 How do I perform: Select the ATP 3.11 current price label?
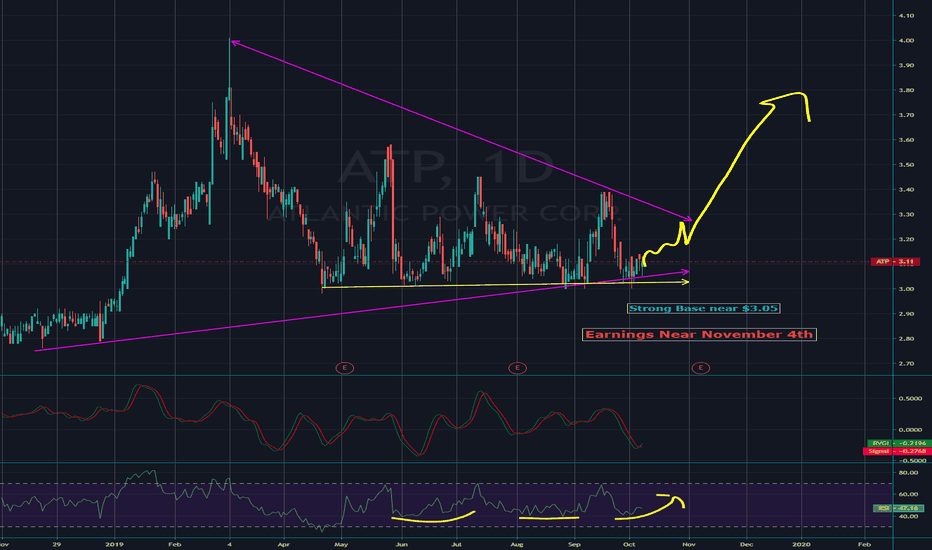coord(895,262)
